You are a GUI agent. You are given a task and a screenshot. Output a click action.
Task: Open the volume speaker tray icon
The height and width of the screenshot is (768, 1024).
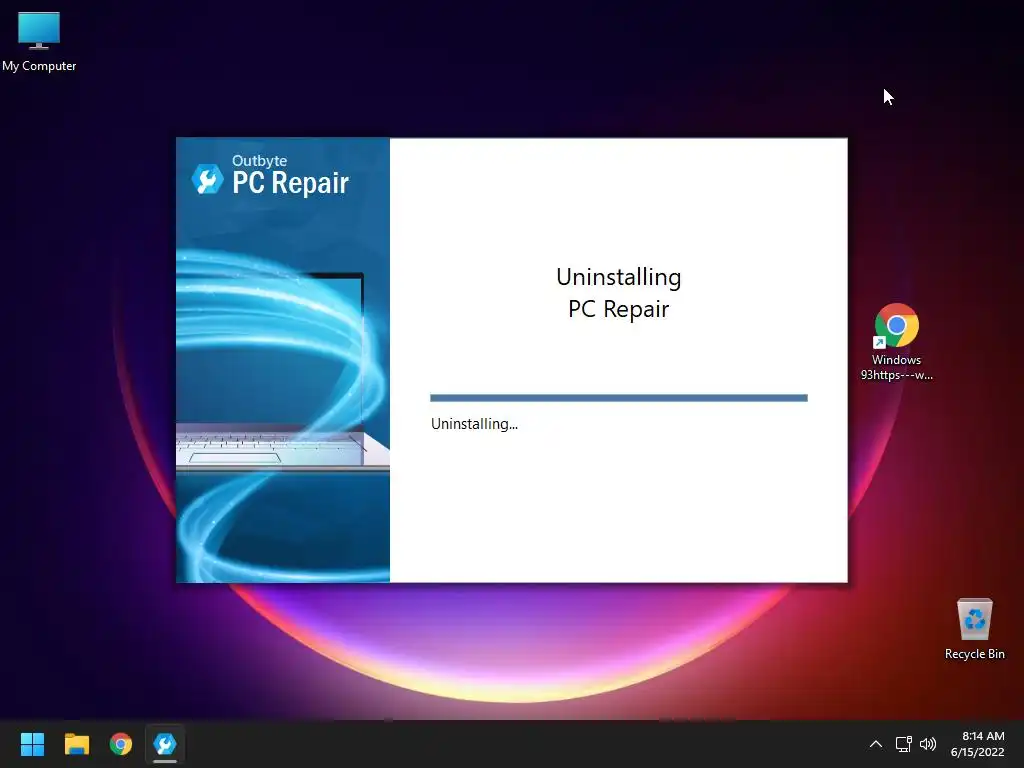(927, 744)
